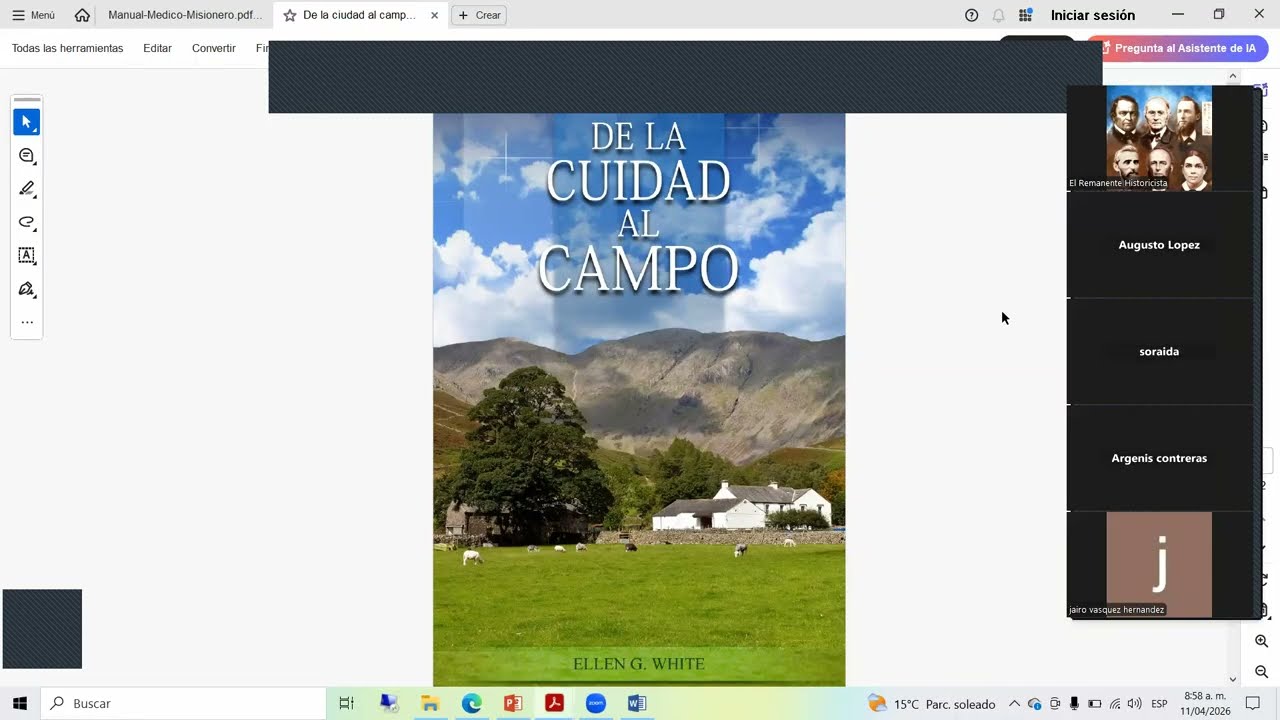Click the volume speaker tray icon
The image size is (1280, 720).
point(1134,704)
